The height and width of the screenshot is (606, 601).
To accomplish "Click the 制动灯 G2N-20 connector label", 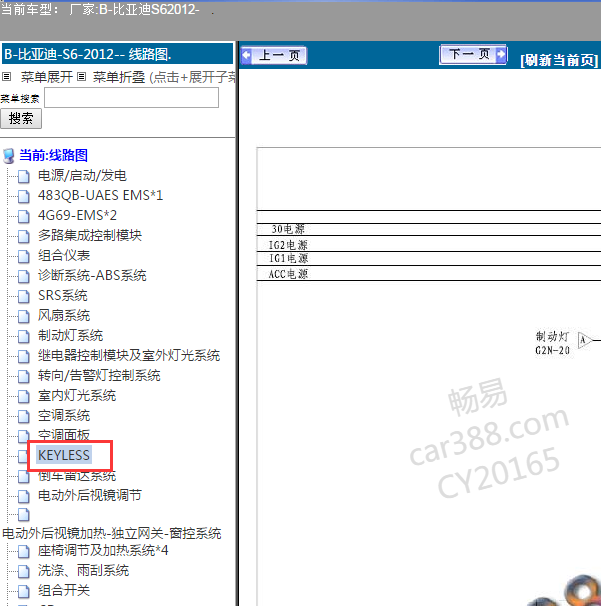I will pyautogui.click(x=553, y=343).
